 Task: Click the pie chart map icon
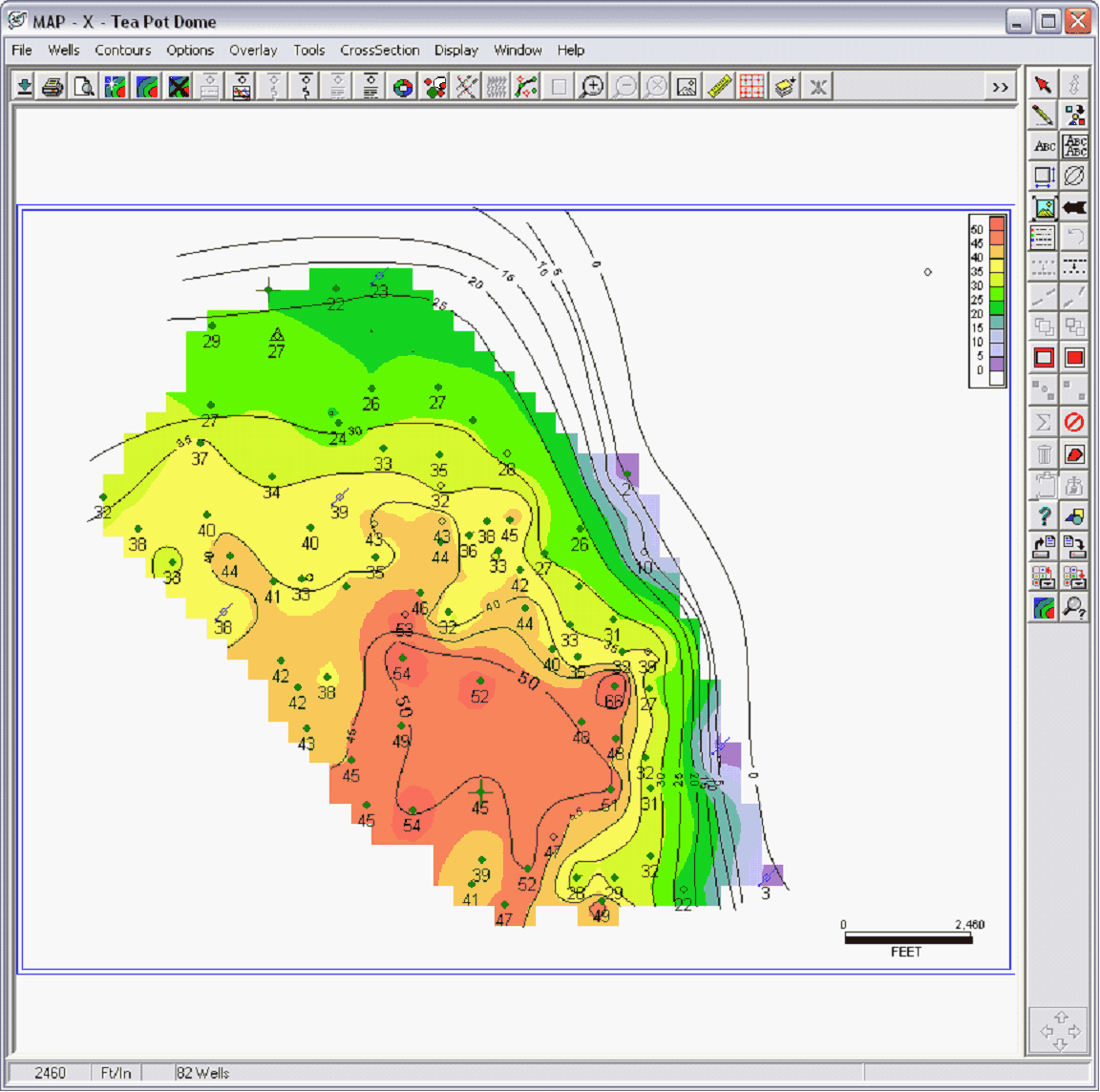click(x=403, y=87)
